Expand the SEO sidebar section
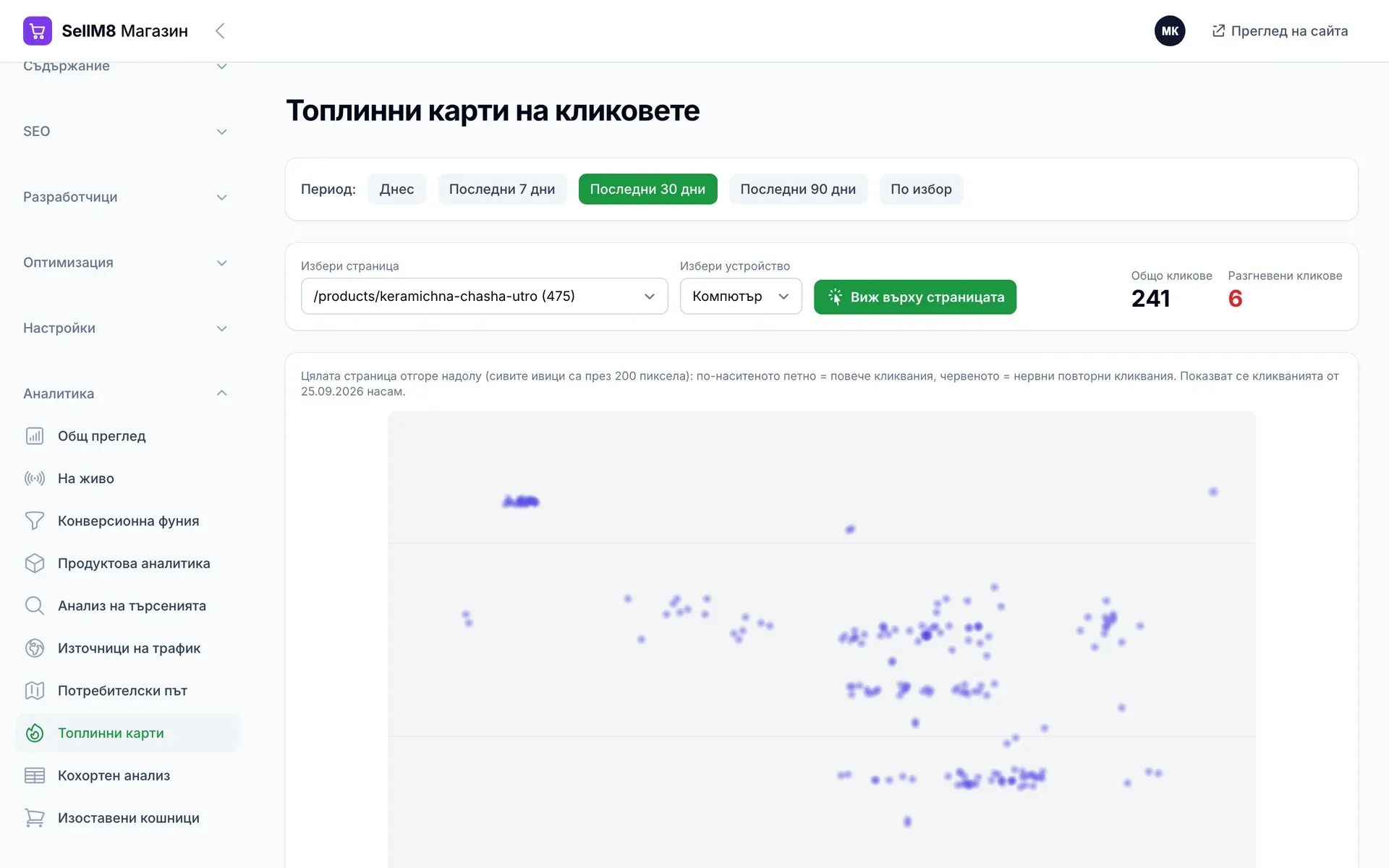The width and height of the screenshot is (1389, 868). [124, 132]
